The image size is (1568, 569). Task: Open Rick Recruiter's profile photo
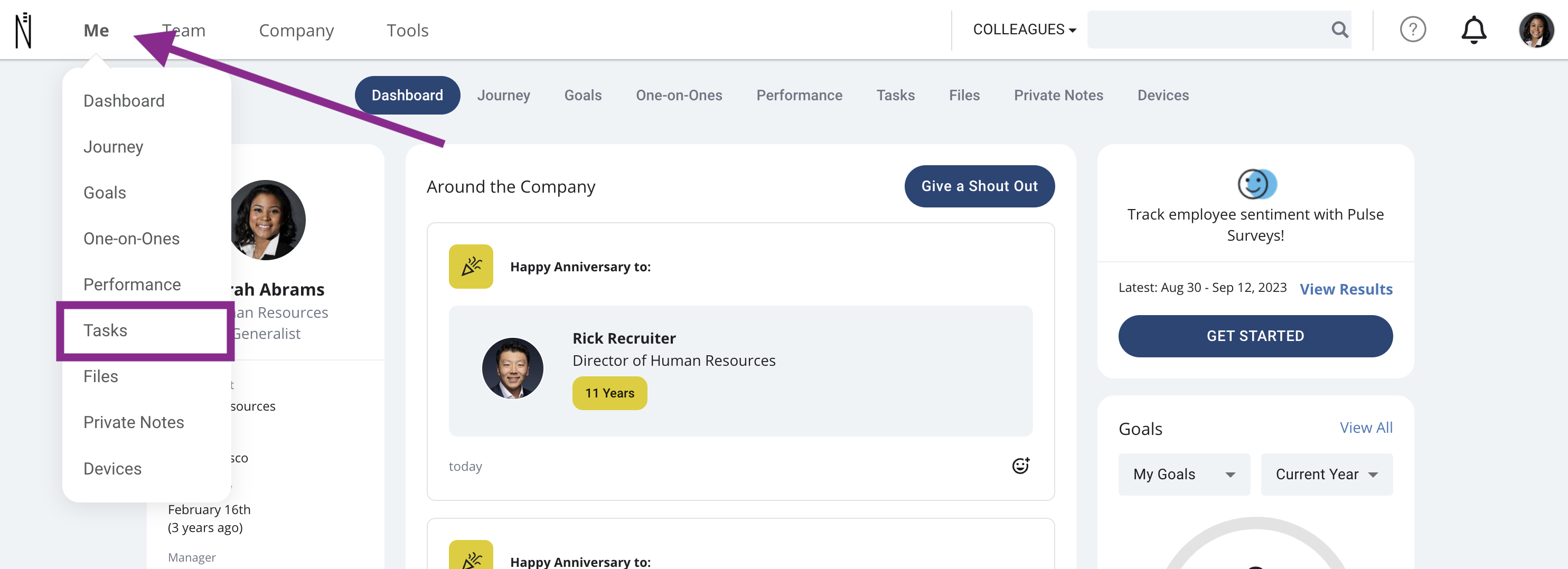click(512, 369)
